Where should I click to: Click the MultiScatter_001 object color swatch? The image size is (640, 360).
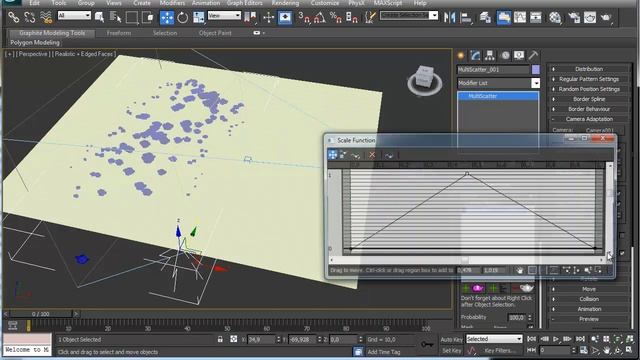(536, 70)
